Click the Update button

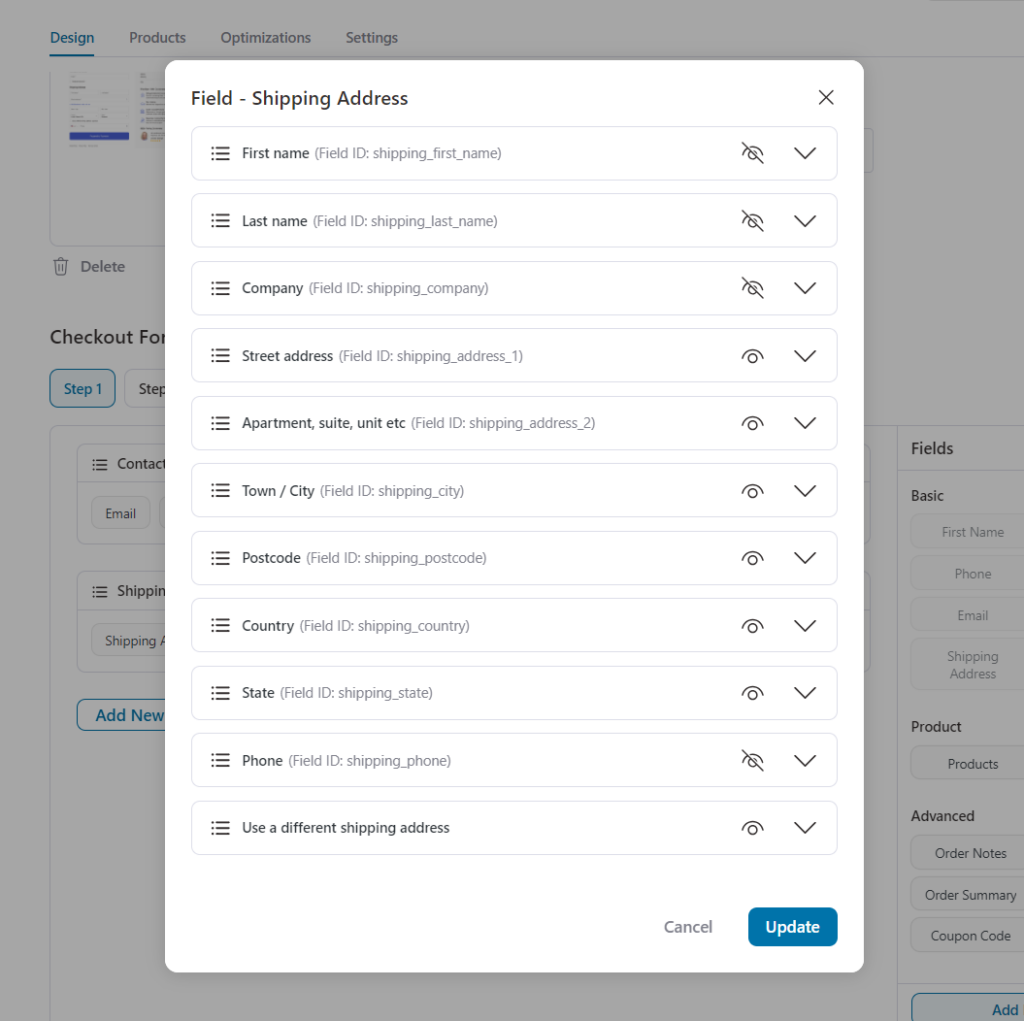tap(792, 926)
